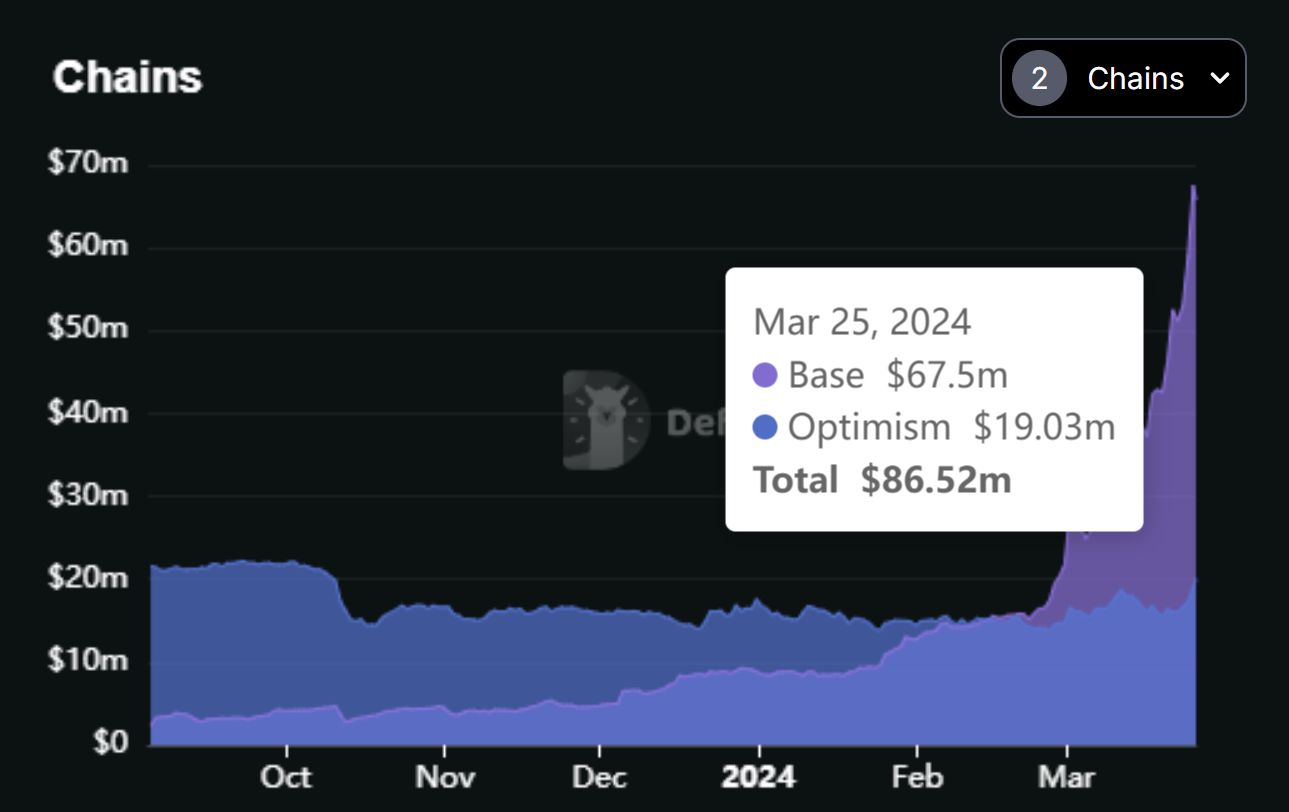Click the blue Optimism legend dot
The width and height of the screenshot is (1289, 812).
pos(765,428)
